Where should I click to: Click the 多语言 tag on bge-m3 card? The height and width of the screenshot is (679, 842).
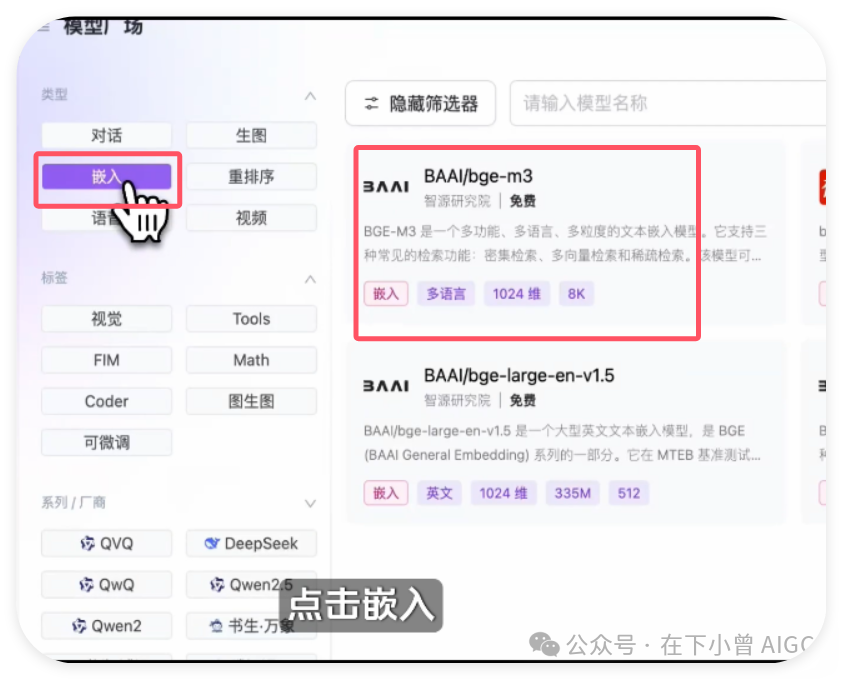point(446,294)
